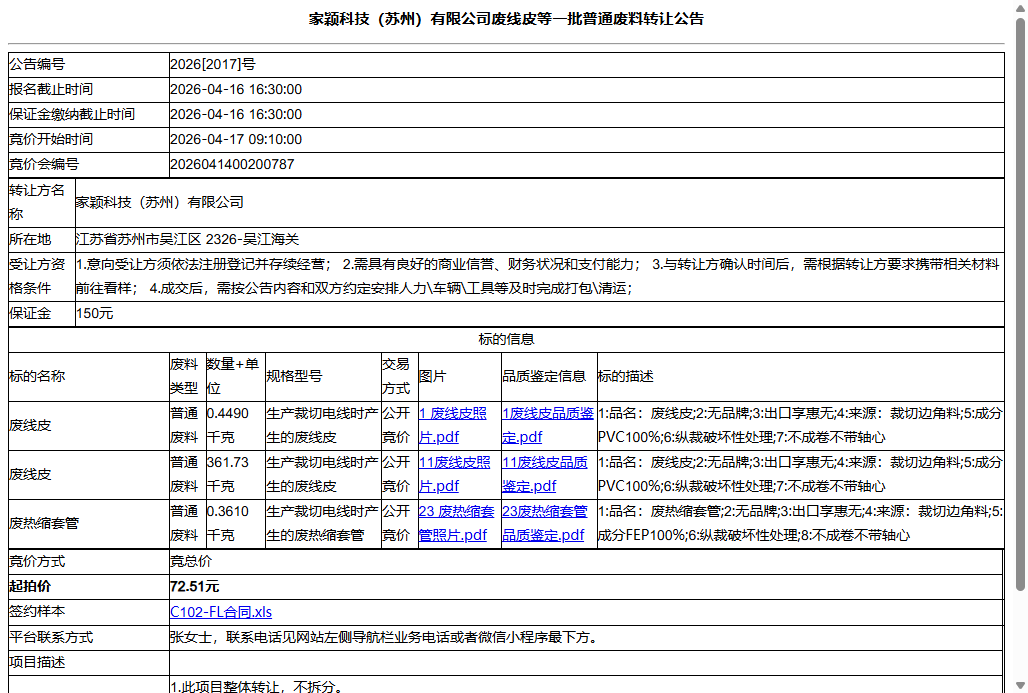Click the PVC100% description in the 0.4490 row
This screenshot has height=693, width=1028.
coord(800,426)
